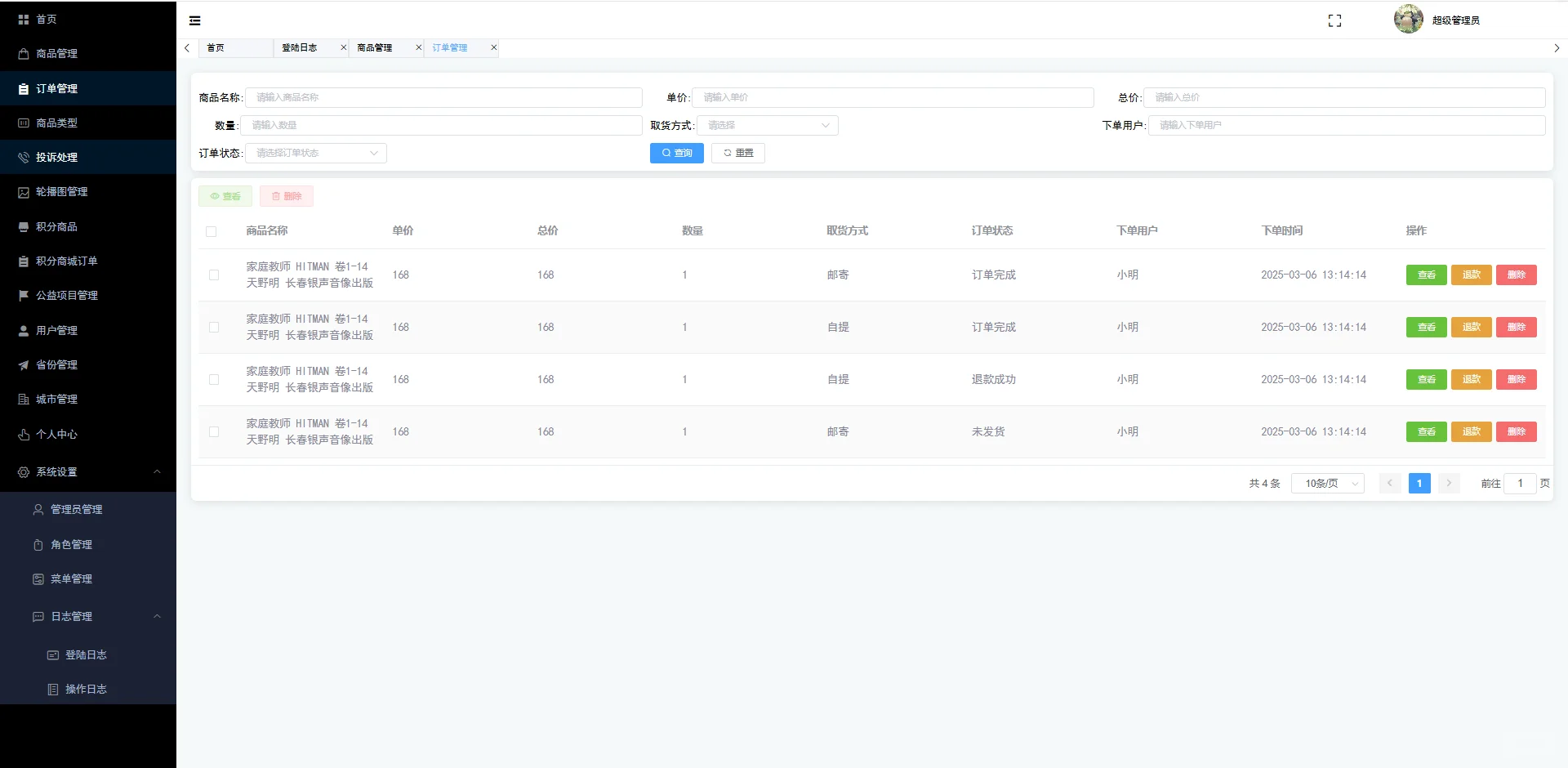This screenshot has height=768, width=1568.
Task: Open 城市管理 from the sidebar
Action: tap(58, 399)
